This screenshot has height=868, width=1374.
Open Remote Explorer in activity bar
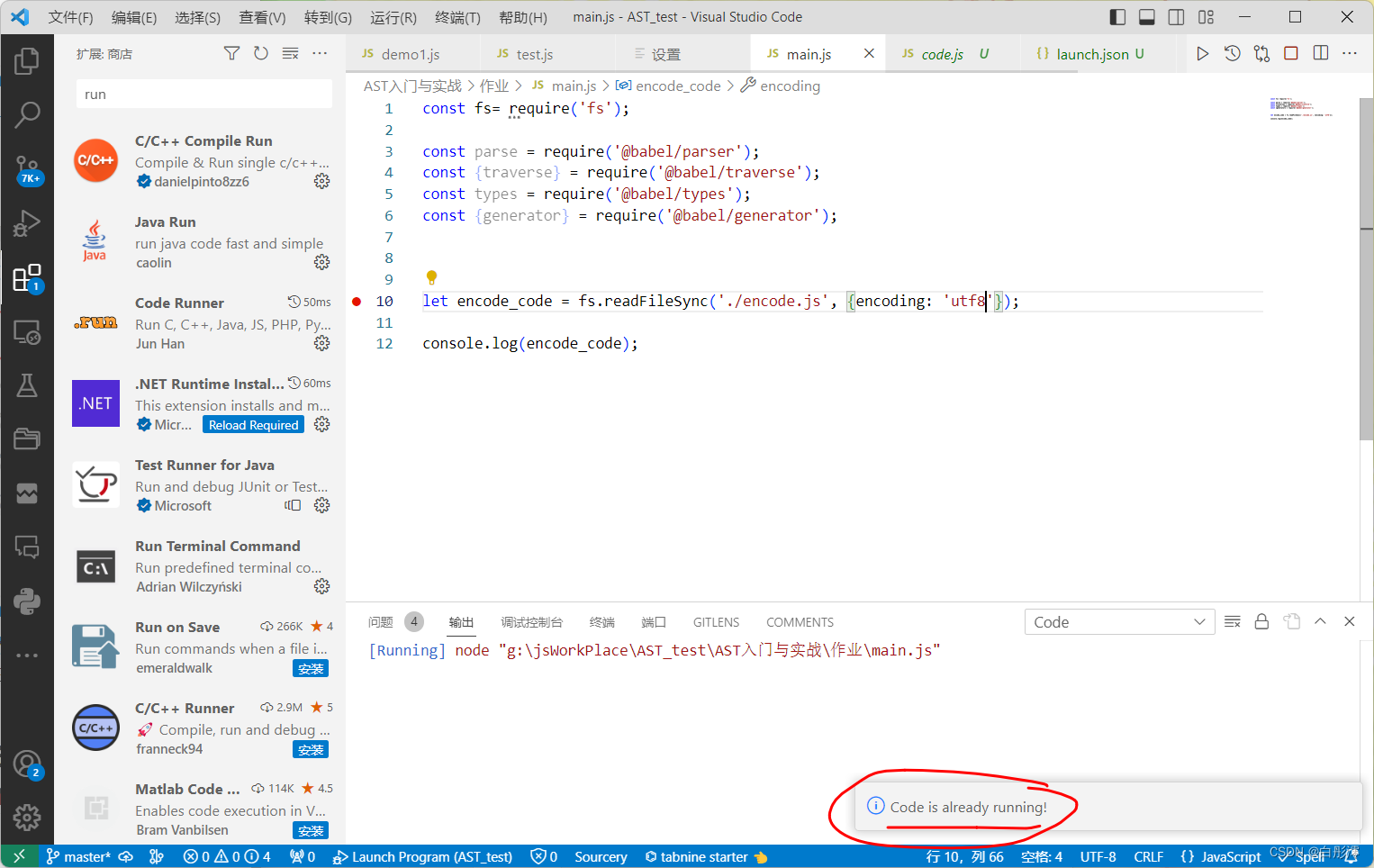27,332
